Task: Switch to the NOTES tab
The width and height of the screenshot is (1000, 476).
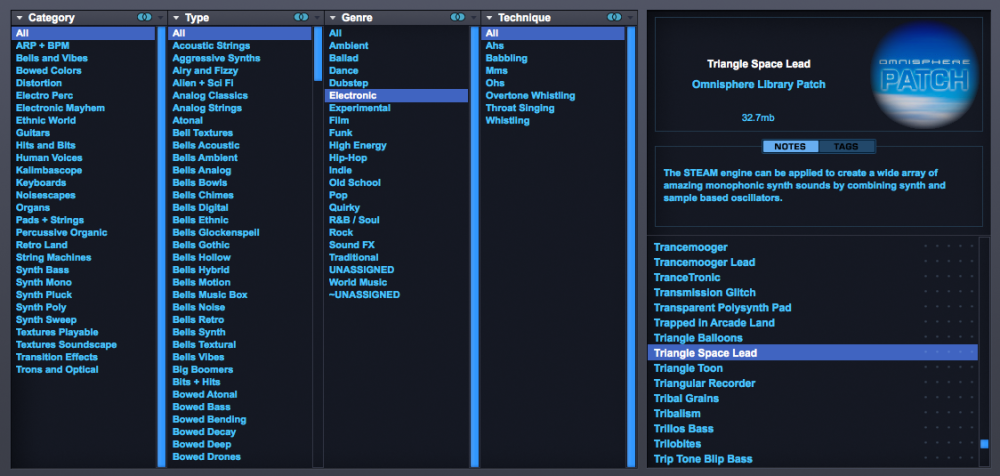Action: coord(790,147)
